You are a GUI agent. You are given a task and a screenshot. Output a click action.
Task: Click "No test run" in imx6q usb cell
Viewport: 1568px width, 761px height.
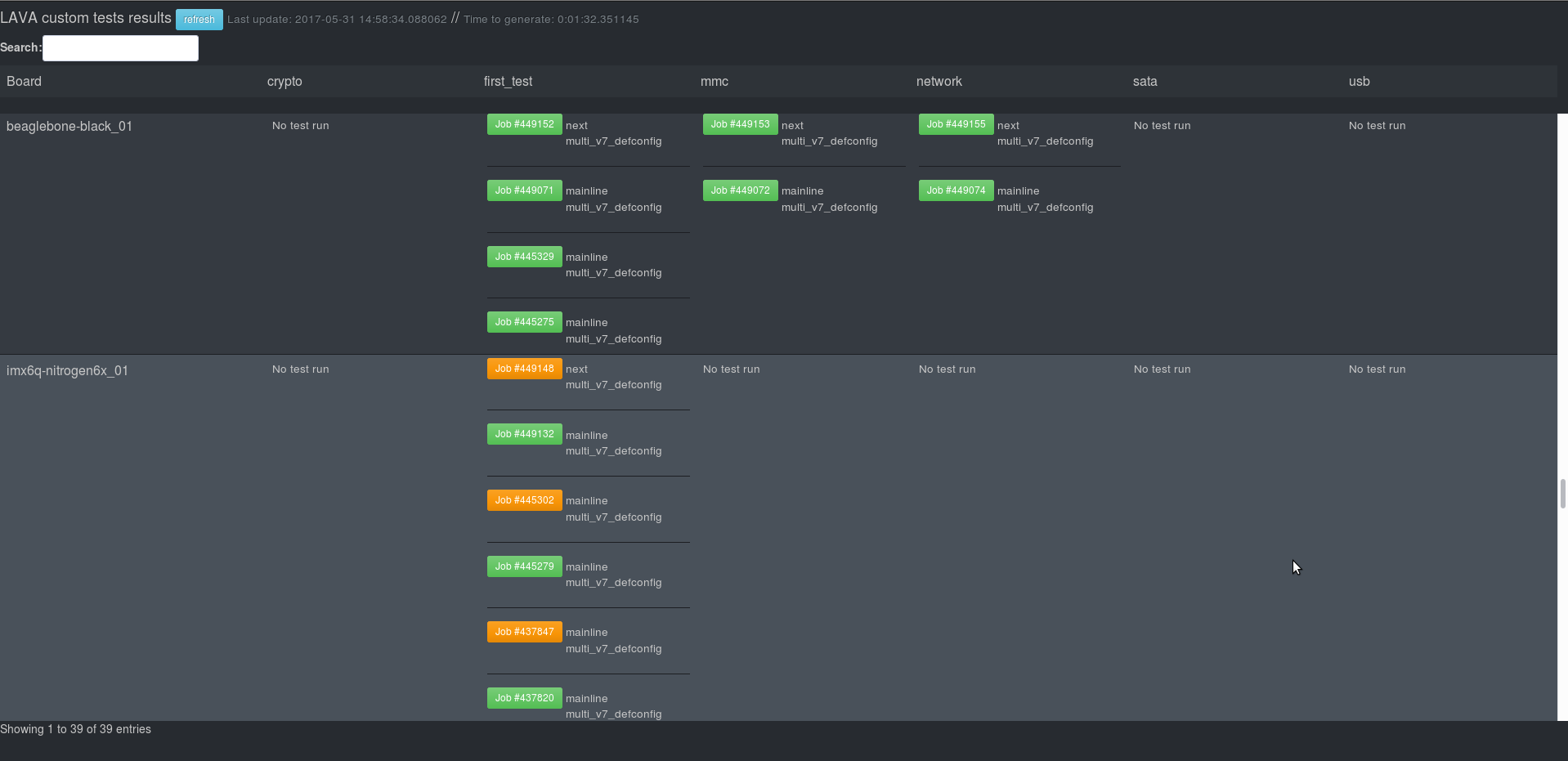point(1377,369)
